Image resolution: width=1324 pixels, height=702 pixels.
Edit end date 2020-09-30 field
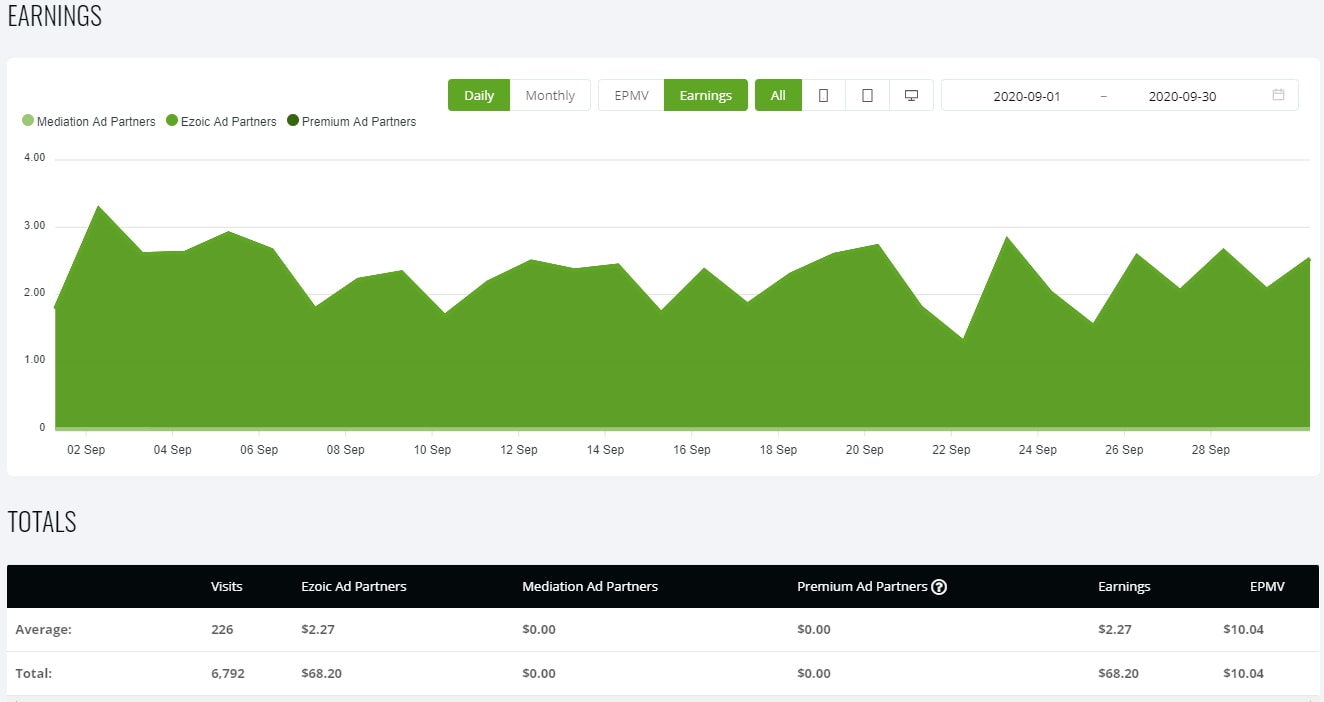tap(1182, 96)
